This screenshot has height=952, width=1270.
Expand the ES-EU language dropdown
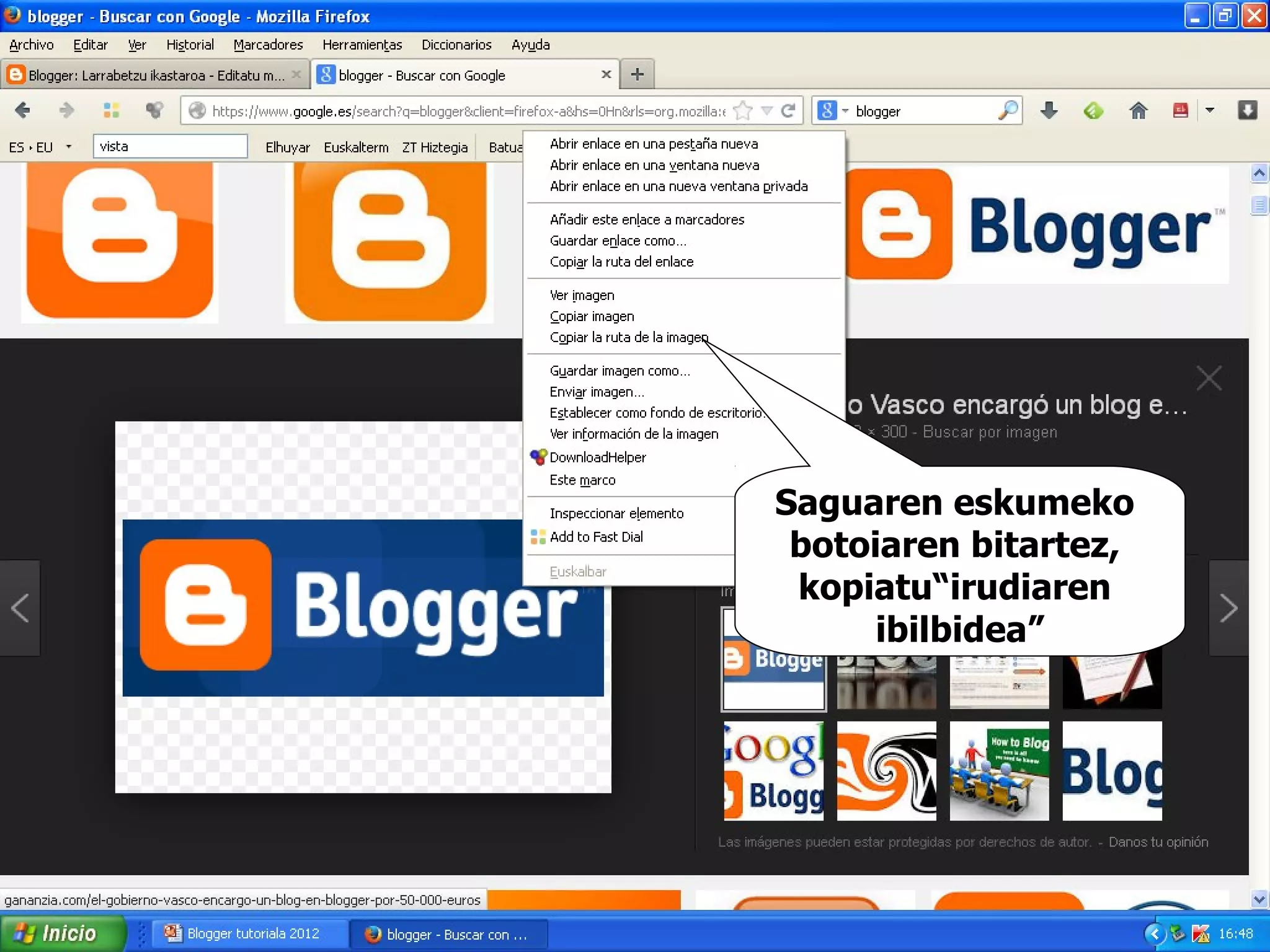point(68,147)
